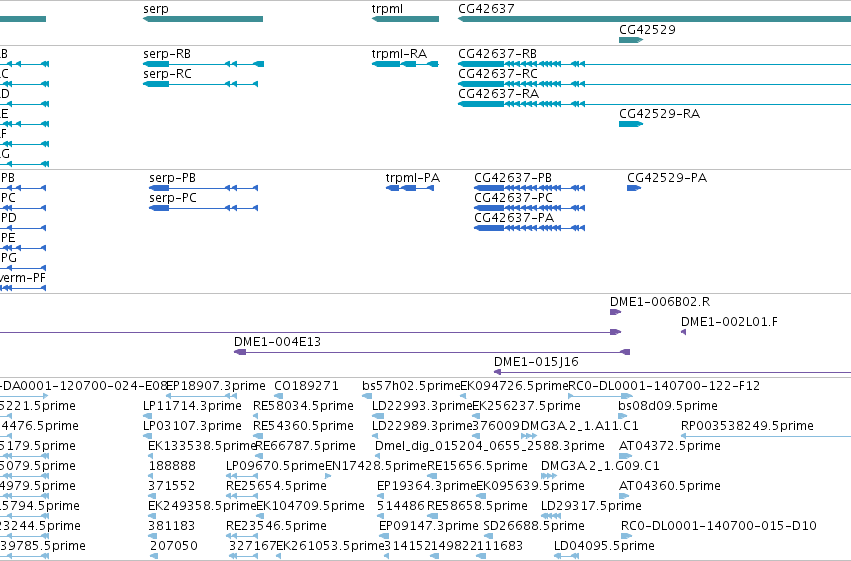
Task: Click the serp-RC transcript label
Action: pyautogui.click(x=167, y=74)
